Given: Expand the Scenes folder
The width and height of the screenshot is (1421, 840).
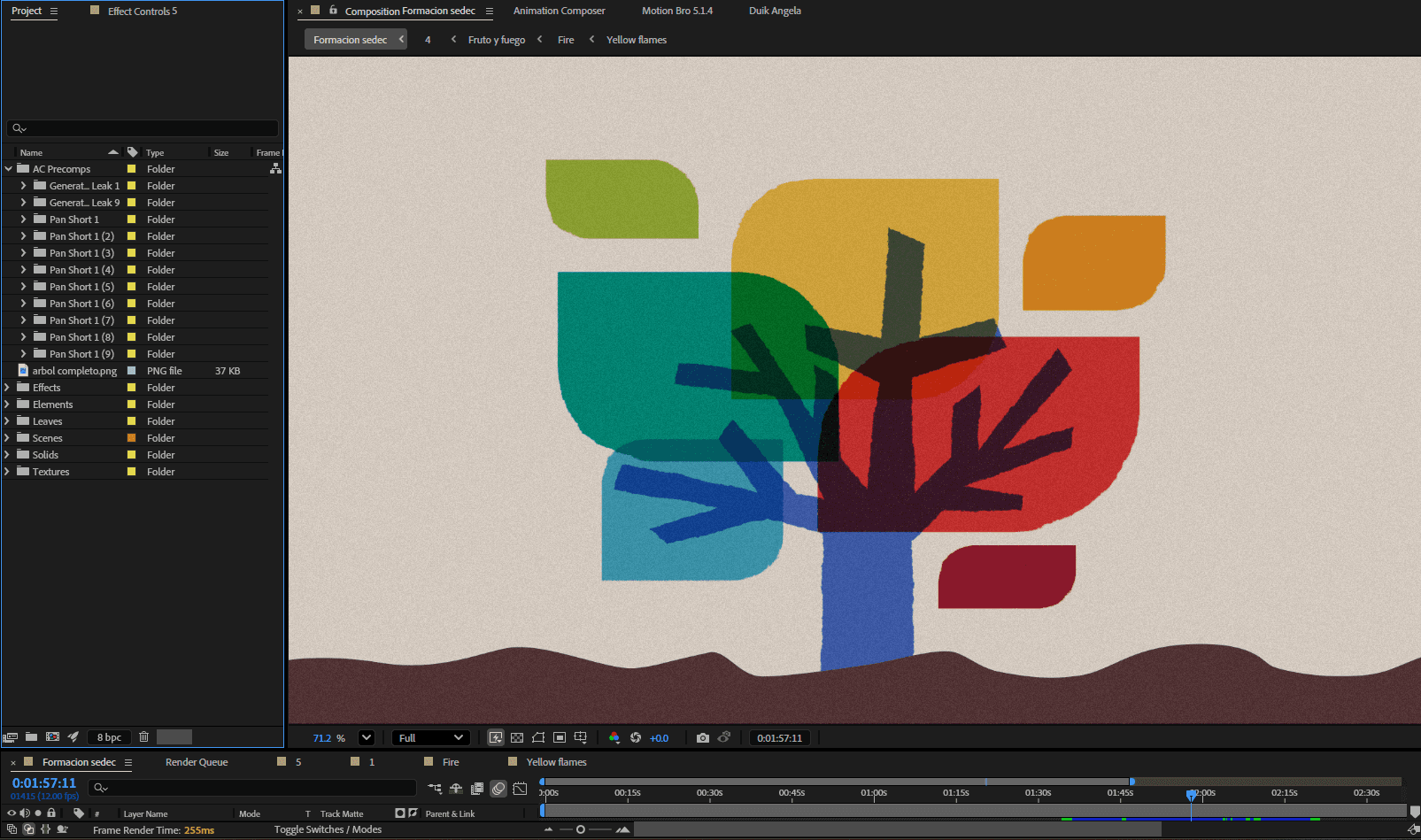Looking at the screenshot, I should (x=8, y=438).
